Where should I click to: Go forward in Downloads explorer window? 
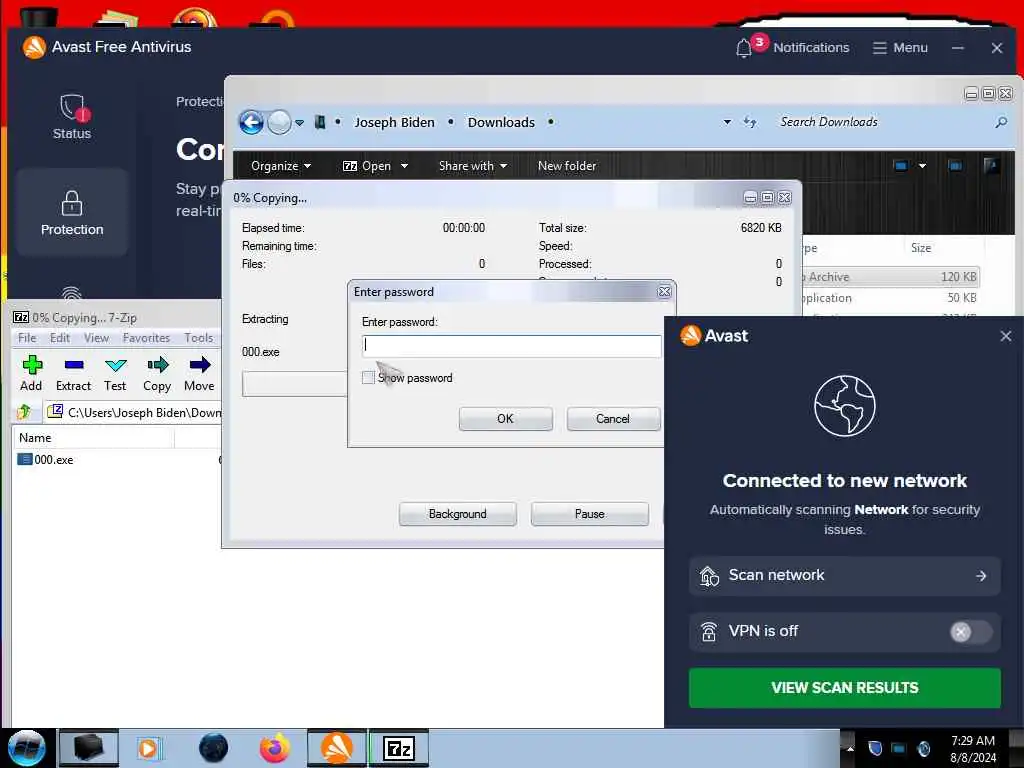[x=279, y=122]
